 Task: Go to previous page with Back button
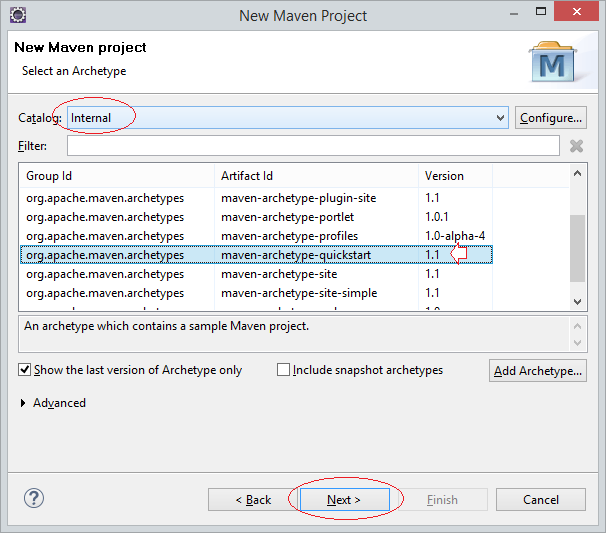[254, 499]
